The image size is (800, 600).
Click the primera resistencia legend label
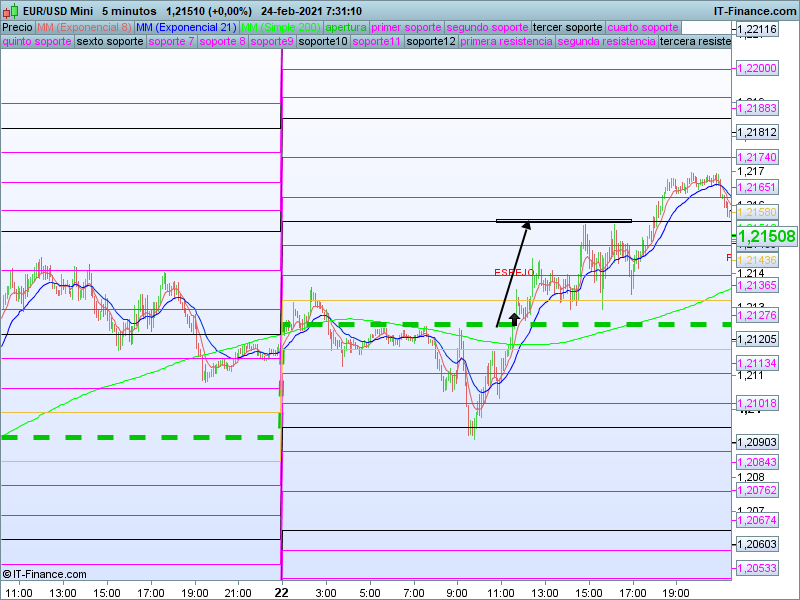507,42
